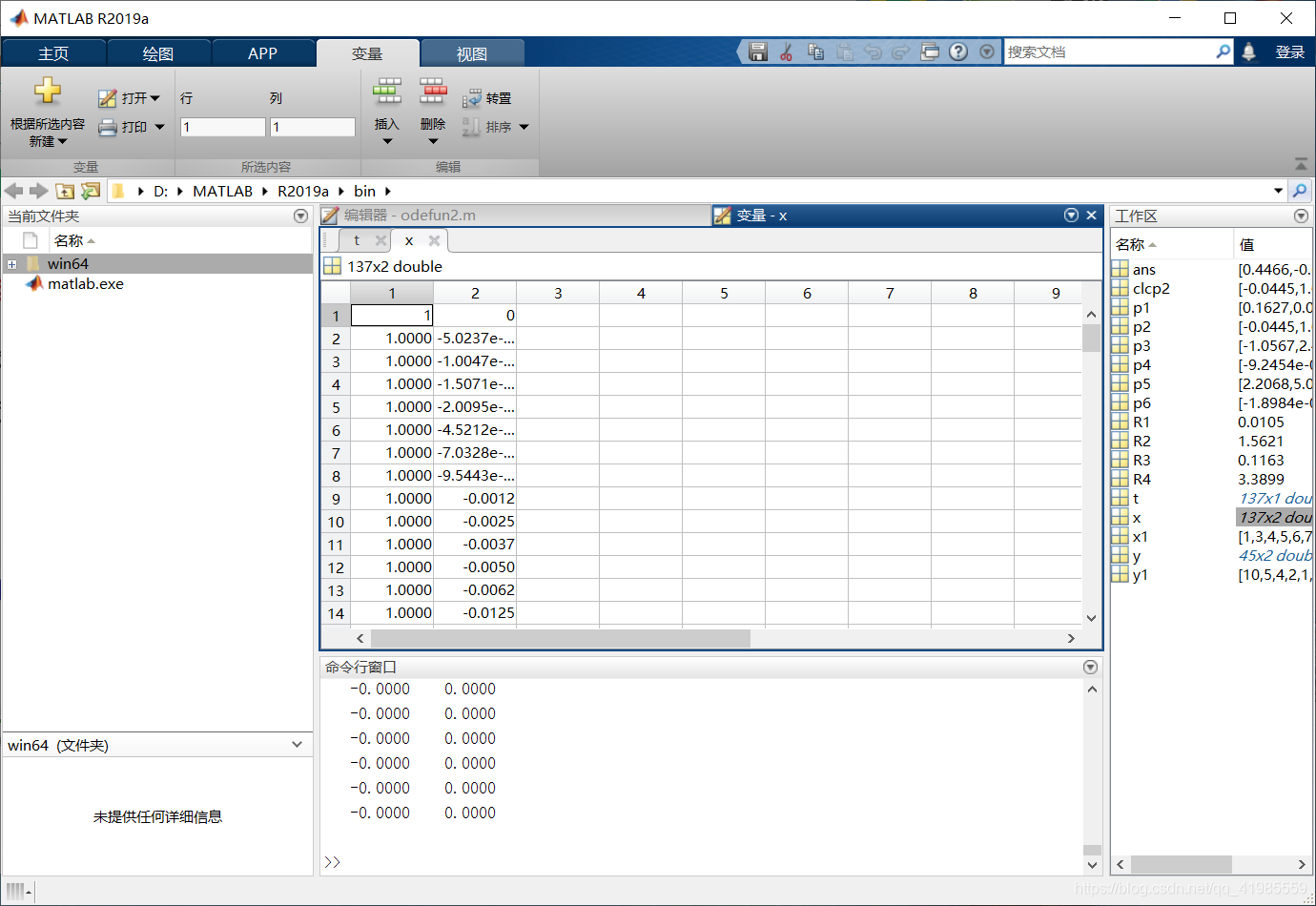The width and height of the screenshot is (1316, 906).
Task: Open the APP ribbon tab
Action: 263,53
